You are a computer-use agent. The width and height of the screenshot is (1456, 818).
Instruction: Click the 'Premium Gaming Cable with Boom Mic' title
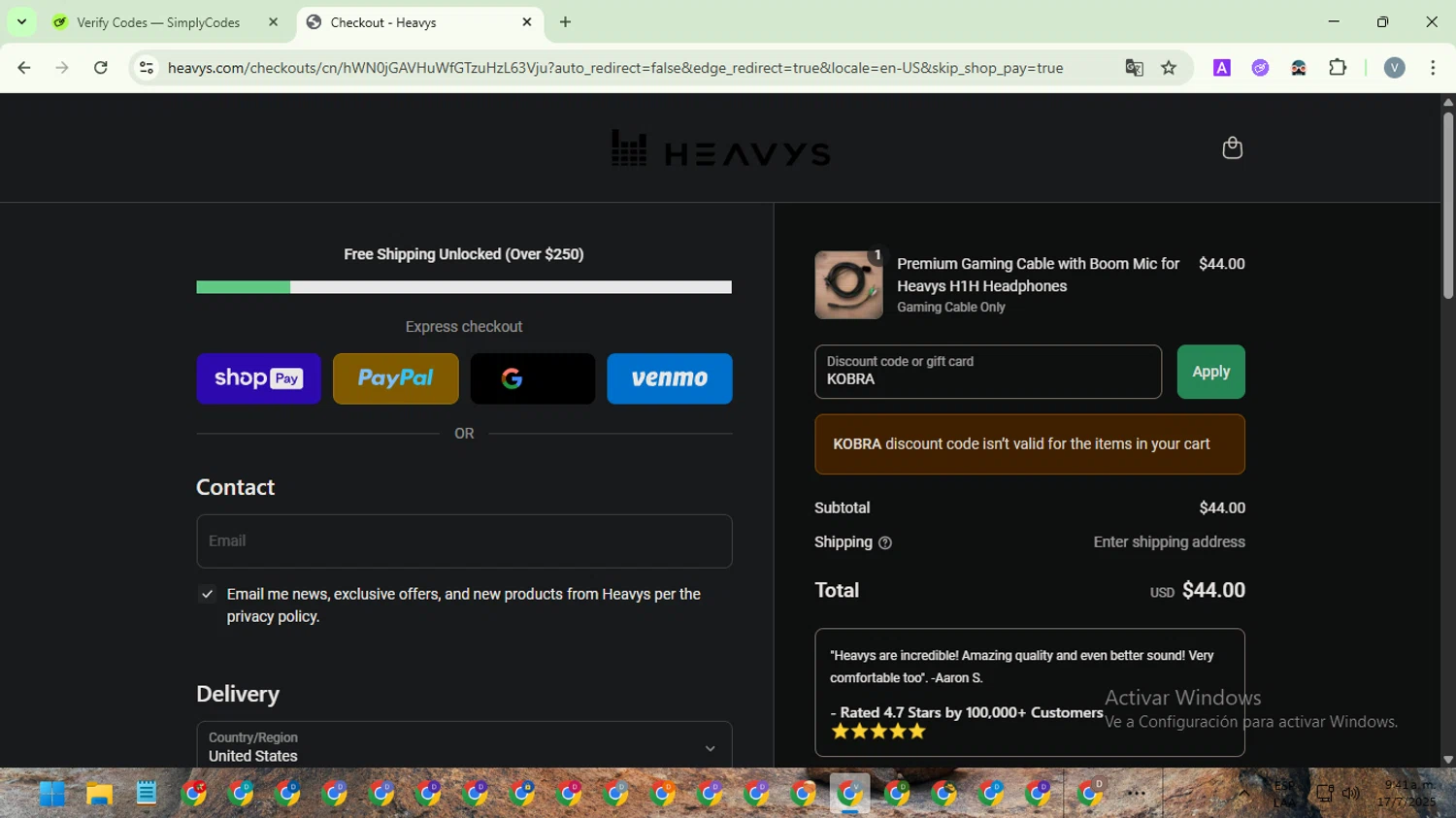1038,275
